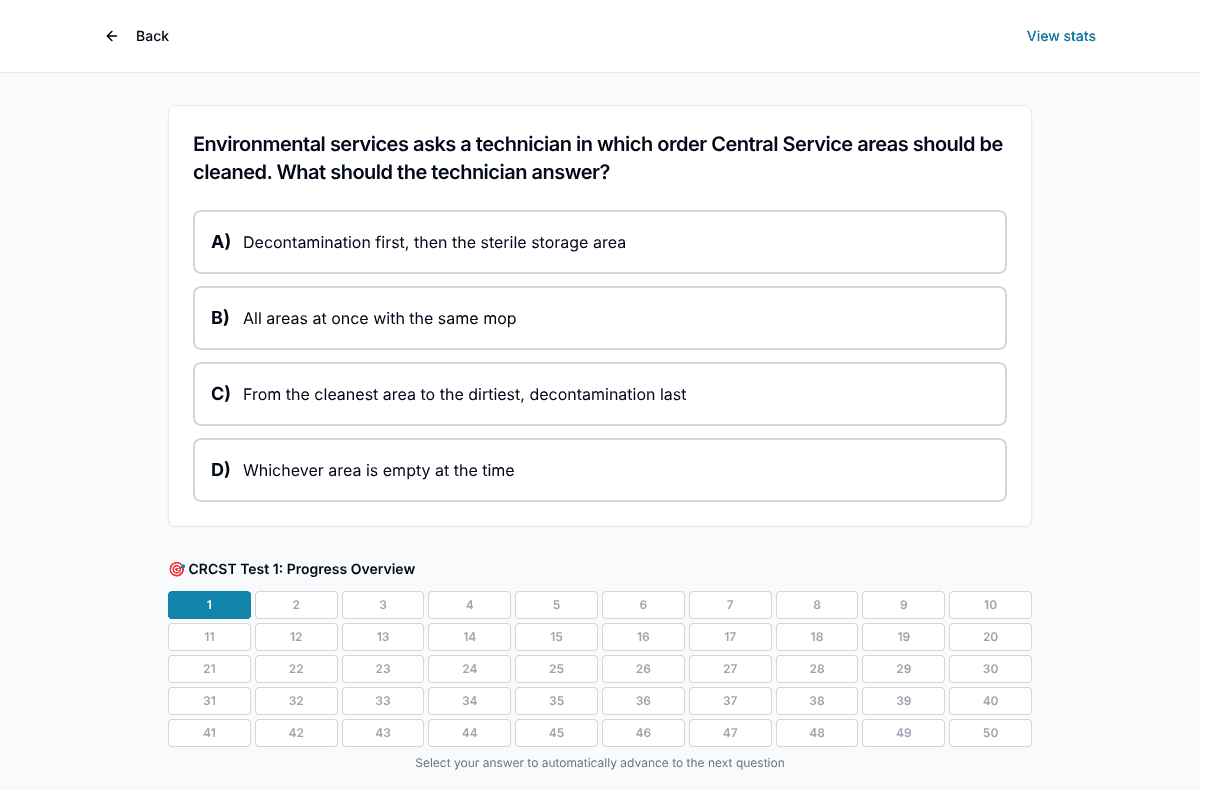Open question 10 in progress overview

[x=990, y=605]
